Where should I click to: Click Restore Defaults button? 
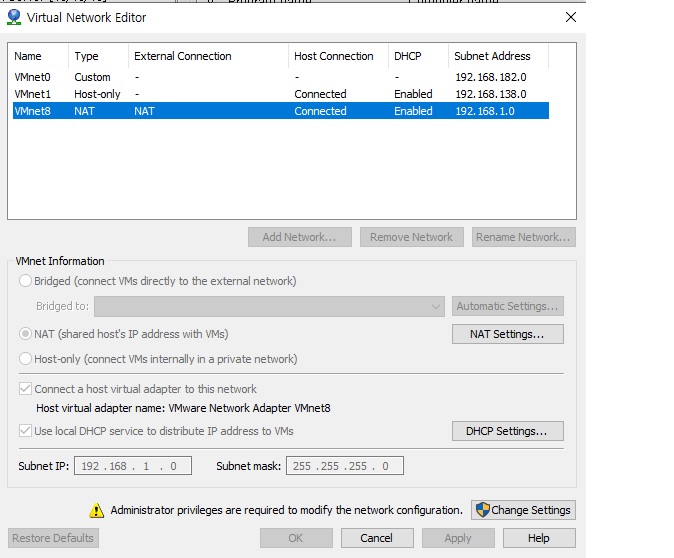(x=53, y=538)
